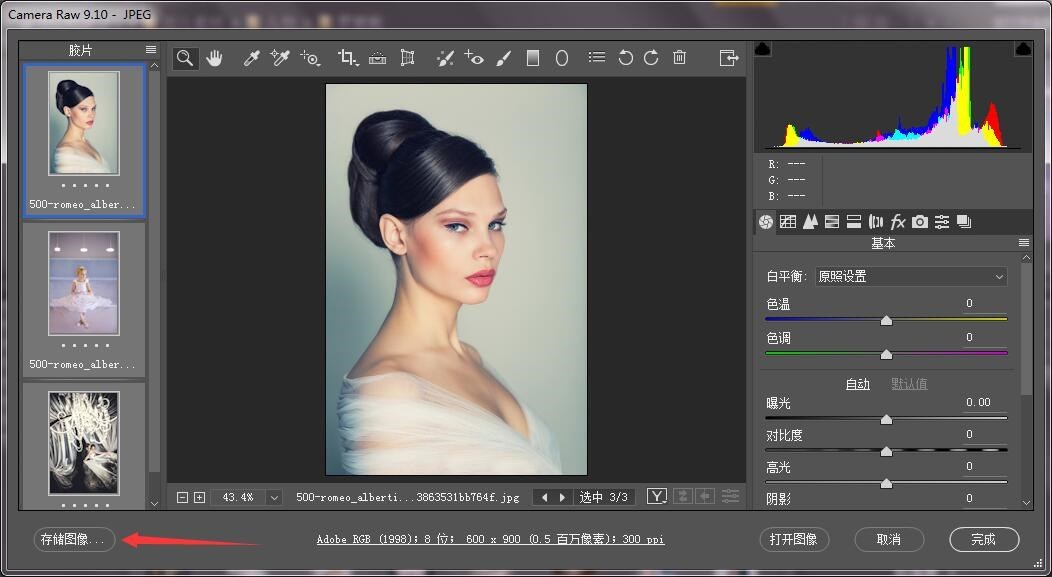Switch to the Tone Curve panel tab
The image size is (1052, 577).
788,222
